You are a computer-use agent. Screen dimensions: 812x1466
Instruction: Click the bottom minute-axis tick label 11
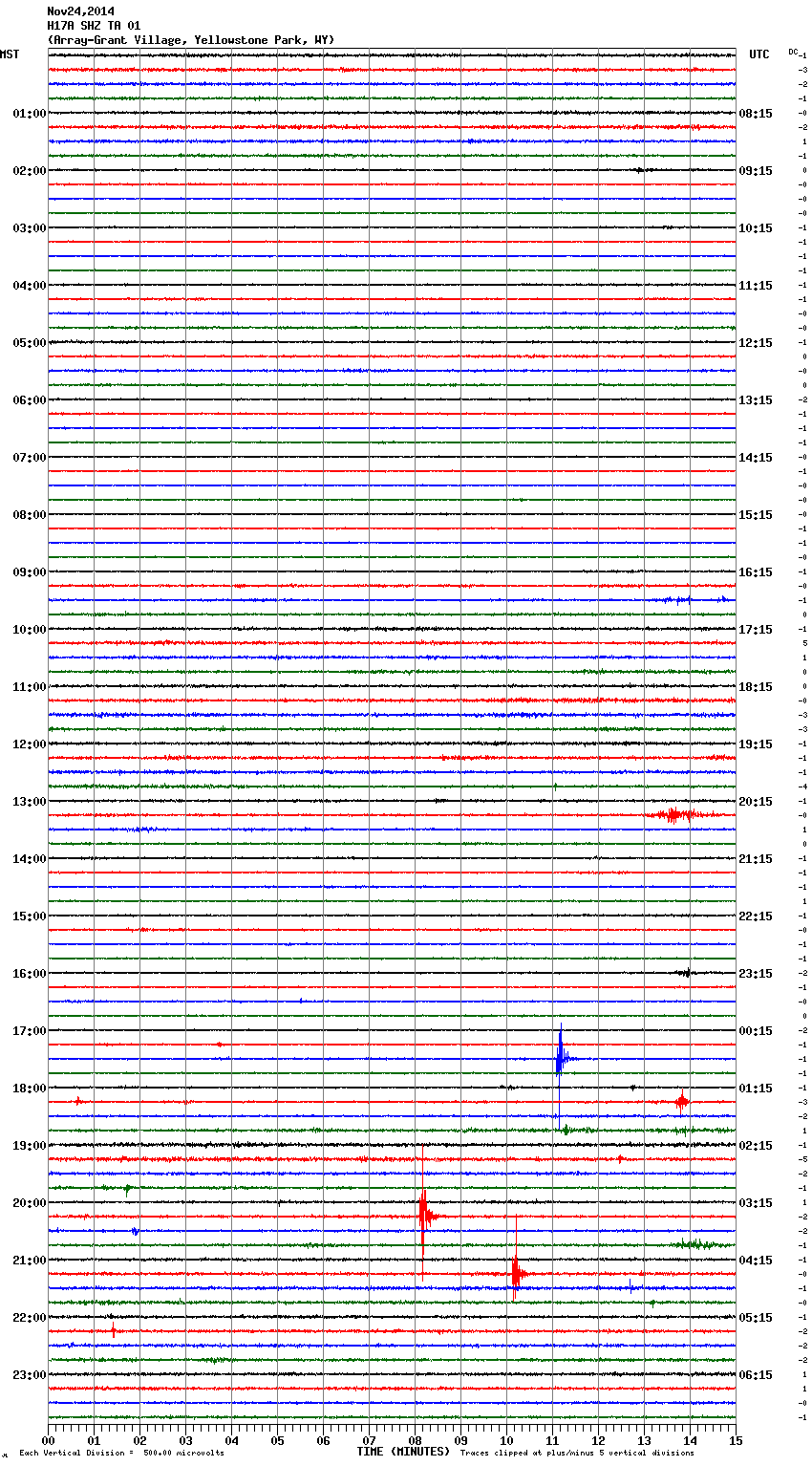click(552, 1440)
